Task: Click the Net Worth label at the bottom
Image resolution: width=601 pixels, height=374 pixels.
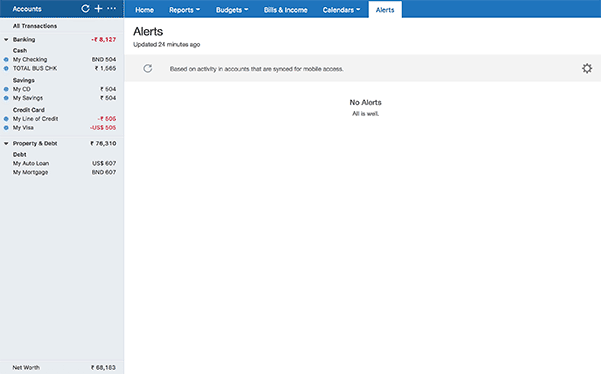Action: [26, 367]
